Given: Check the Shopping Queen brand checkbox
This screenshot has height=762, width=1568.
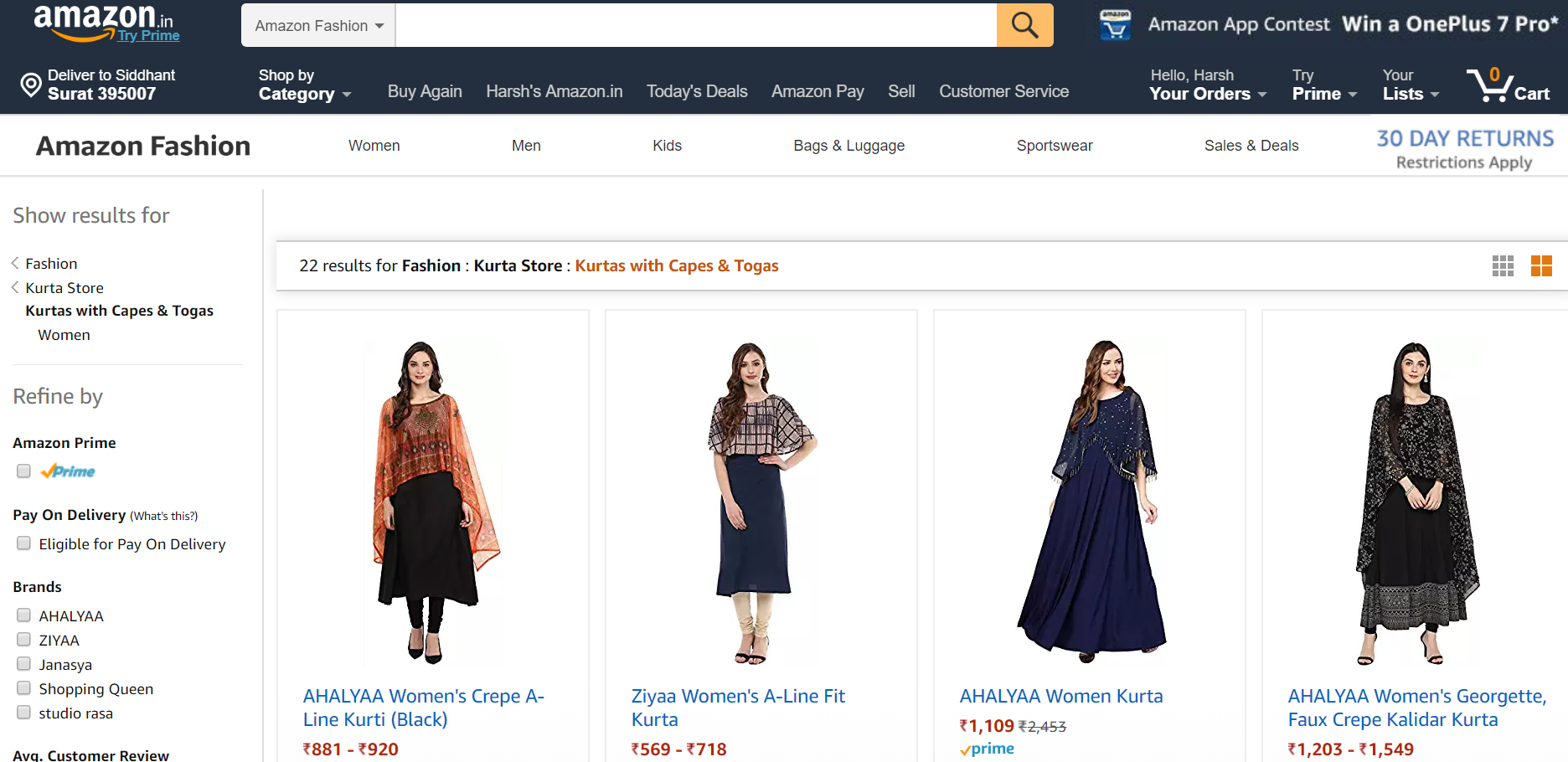Looking at the screenshot, I should (23, 688).
